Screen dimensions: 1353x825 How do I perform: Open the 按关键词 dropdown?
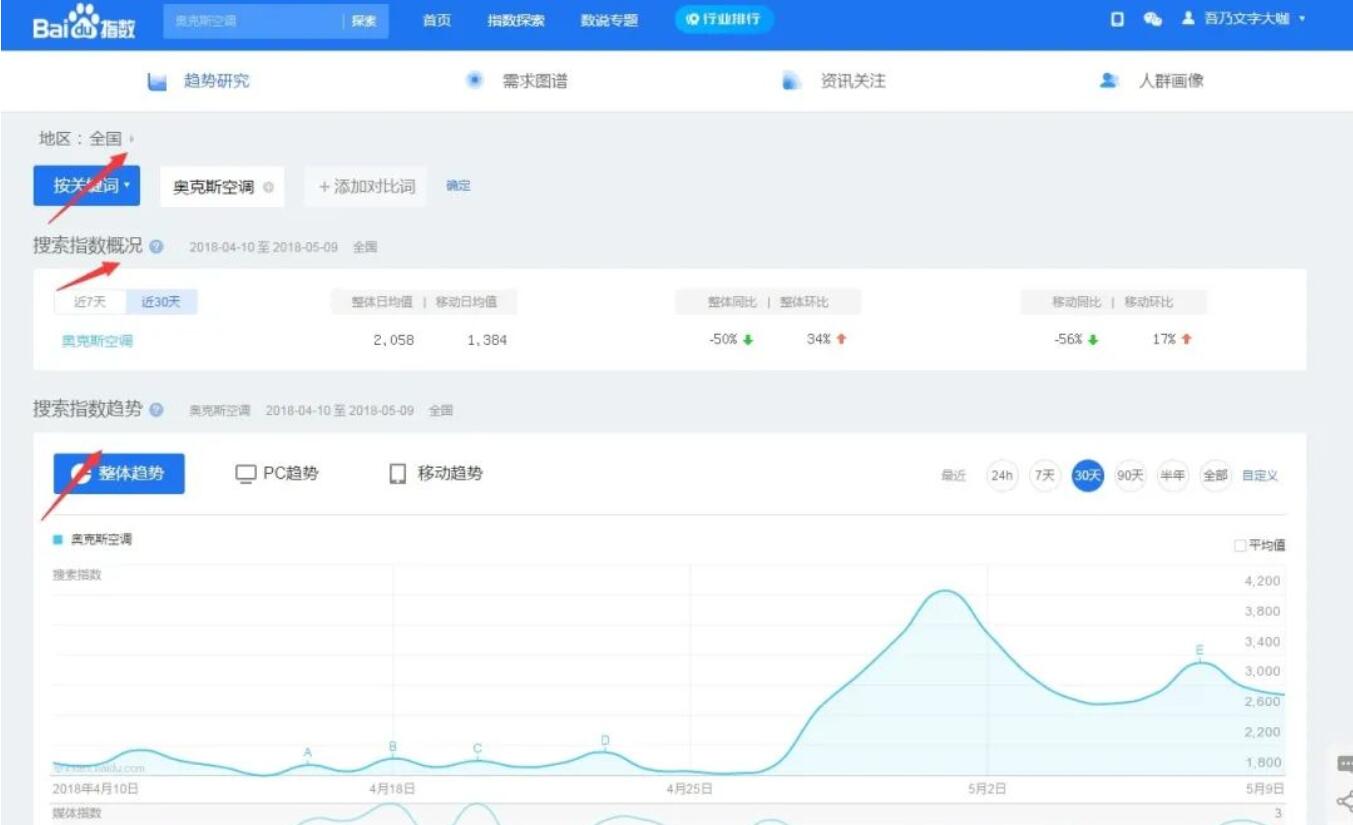(86, 186)
